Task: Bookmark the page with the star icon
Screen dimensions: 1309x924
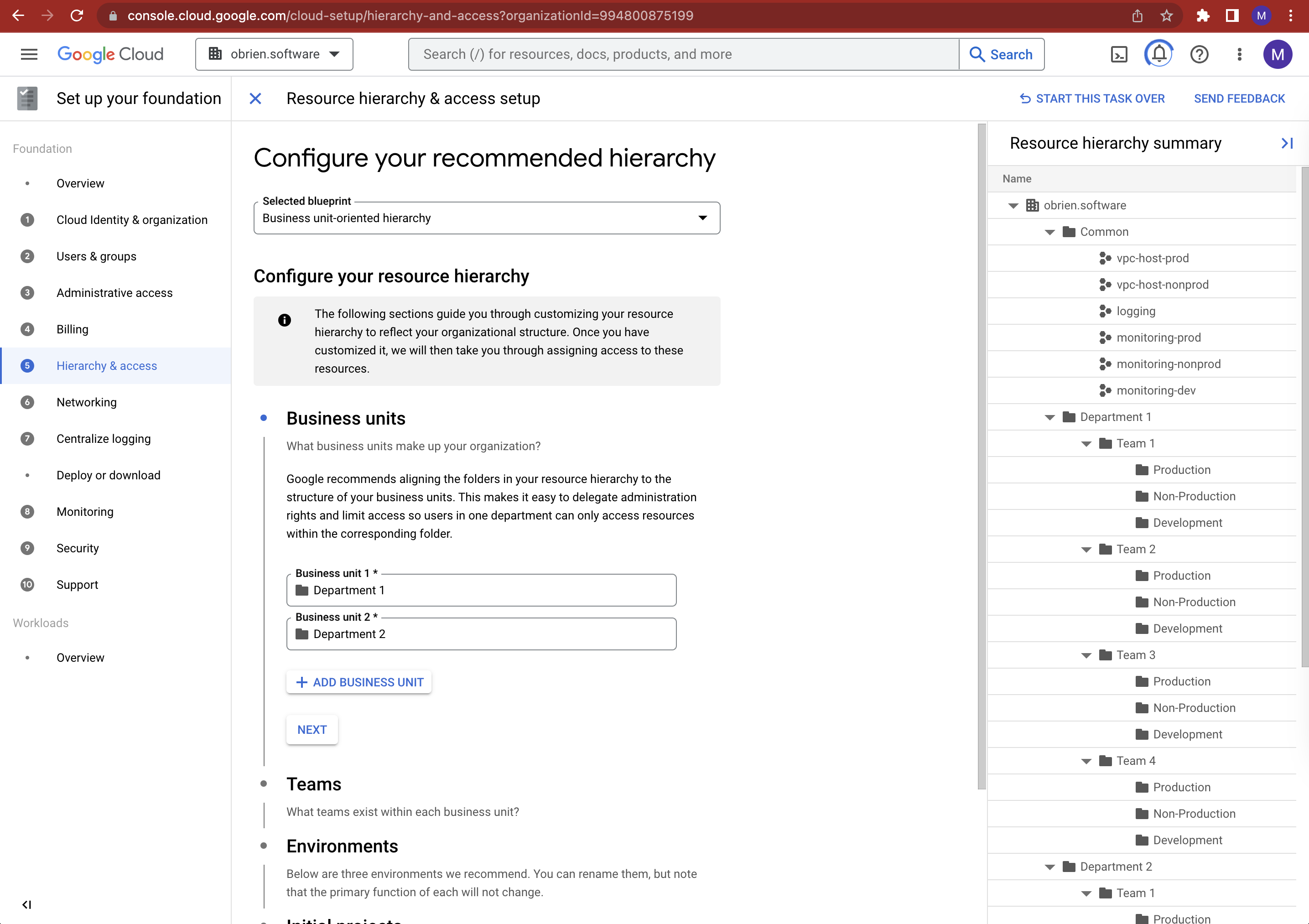Action: [x=1167, y=16]
